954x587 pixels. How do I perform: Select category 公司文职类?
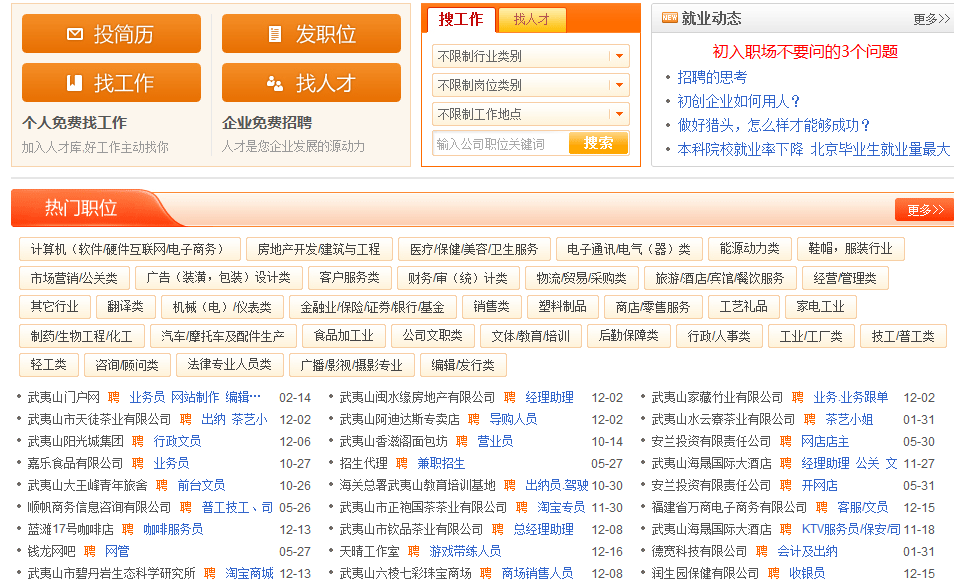[433, 336]
